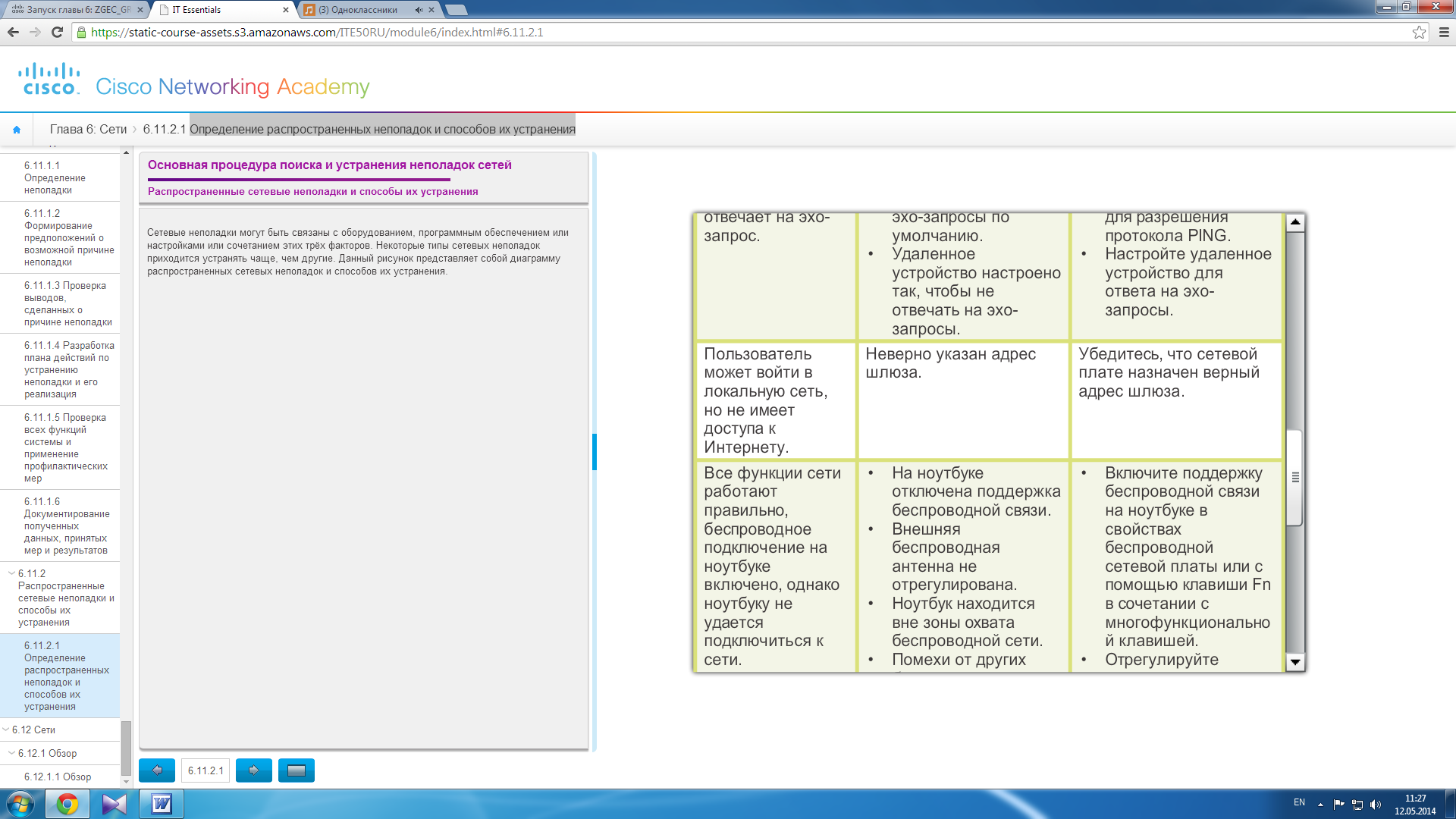Switch to the Одноклассники tab
1456x819 pixels.
pos(368,10)
